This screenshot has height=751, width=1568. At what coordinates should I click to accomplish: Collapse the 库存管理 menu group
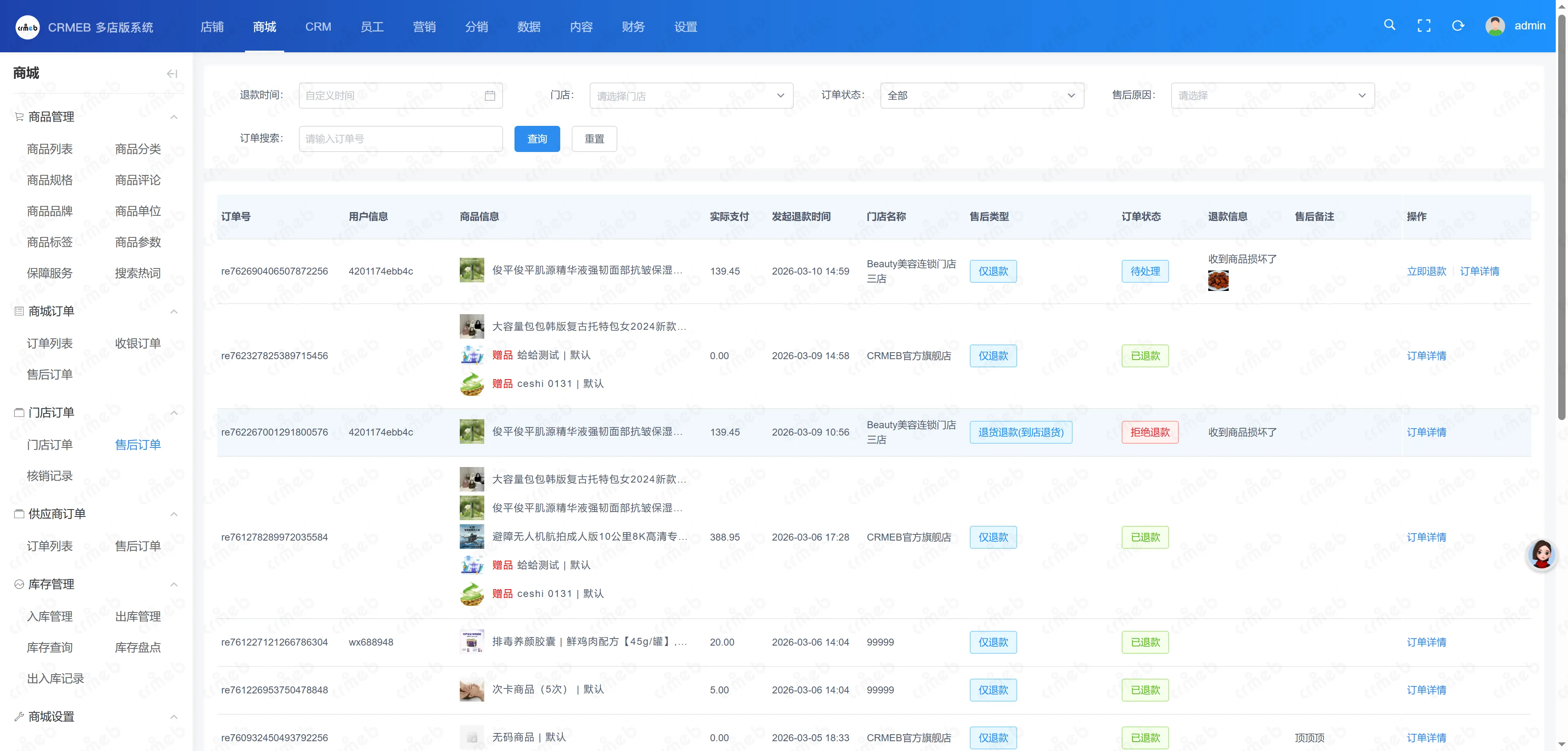click(x=174, y=584)
